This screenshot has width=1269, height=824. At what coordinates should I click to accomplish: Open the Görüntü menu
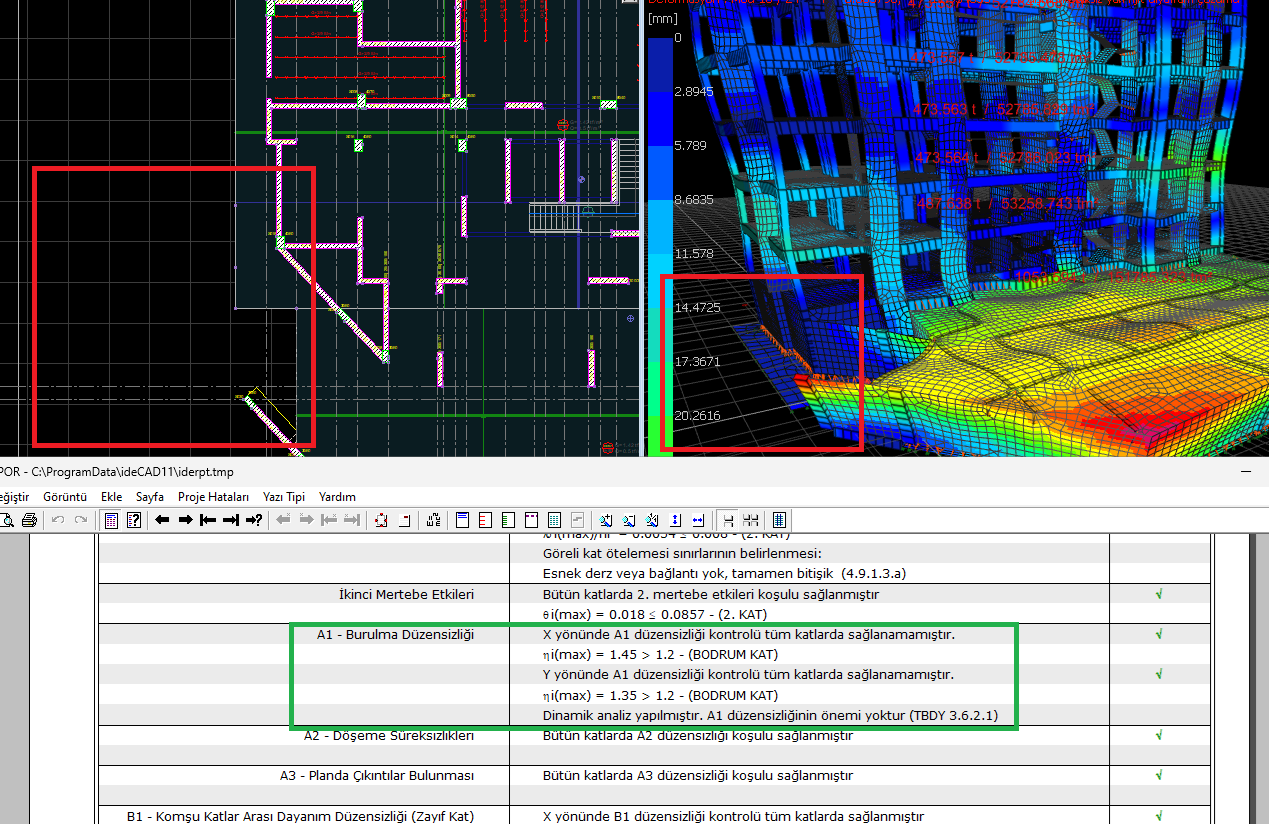click(65, 496)
